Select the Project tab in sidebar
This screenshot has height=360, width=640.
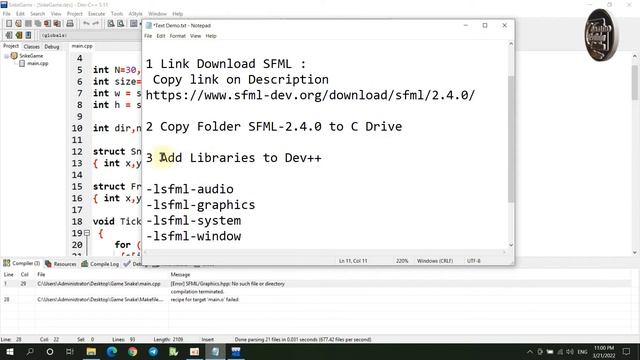tap(11, 46)
